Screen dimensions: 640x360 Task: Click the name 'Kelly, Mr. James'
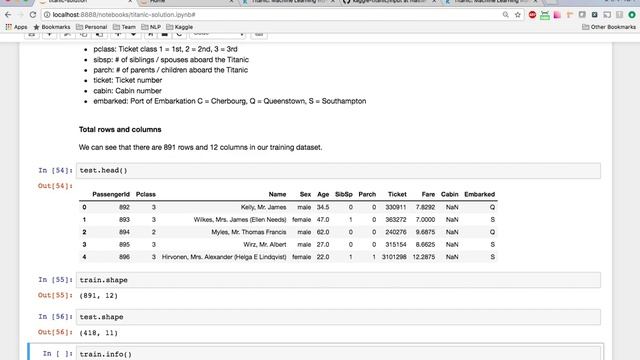[263, 207]
